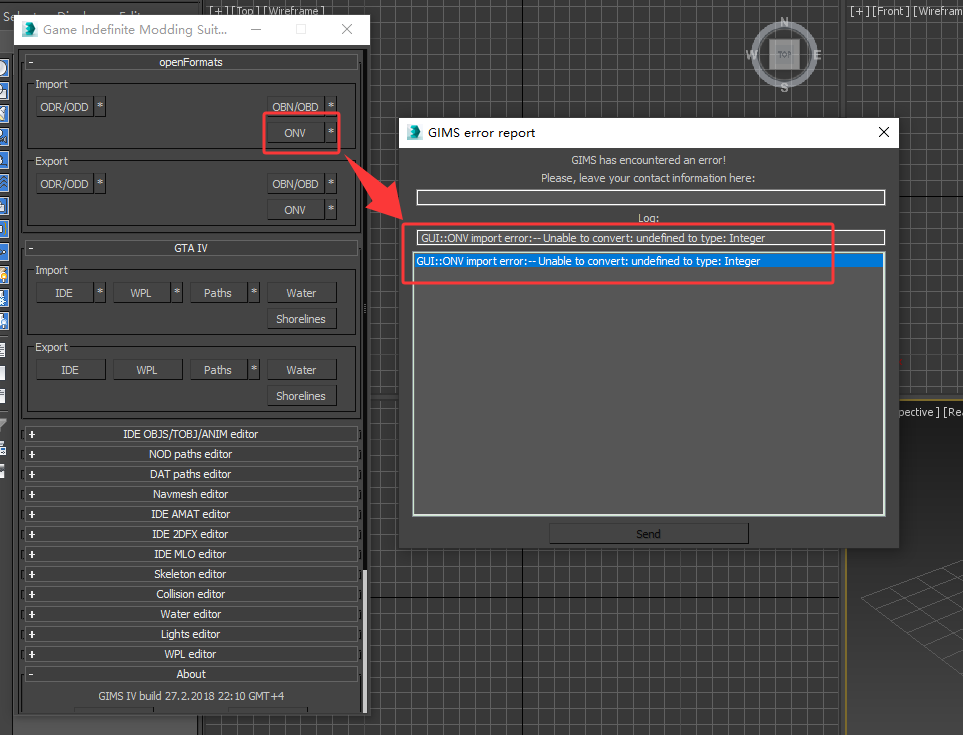This screenshot has width=963, height=735.
Task: Open the Front viewport label menu
Action: tap(889, 11)
